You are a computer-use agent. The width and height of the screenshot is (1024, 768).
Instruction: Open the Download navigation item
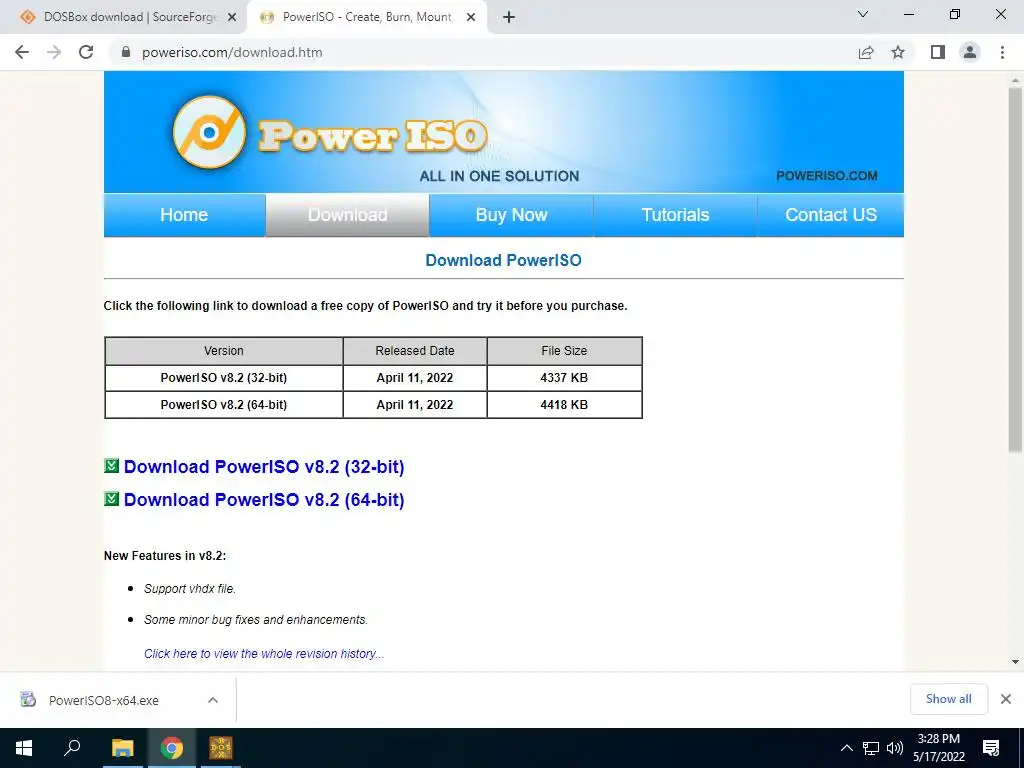pyautogui.click(x=347, y=215)
